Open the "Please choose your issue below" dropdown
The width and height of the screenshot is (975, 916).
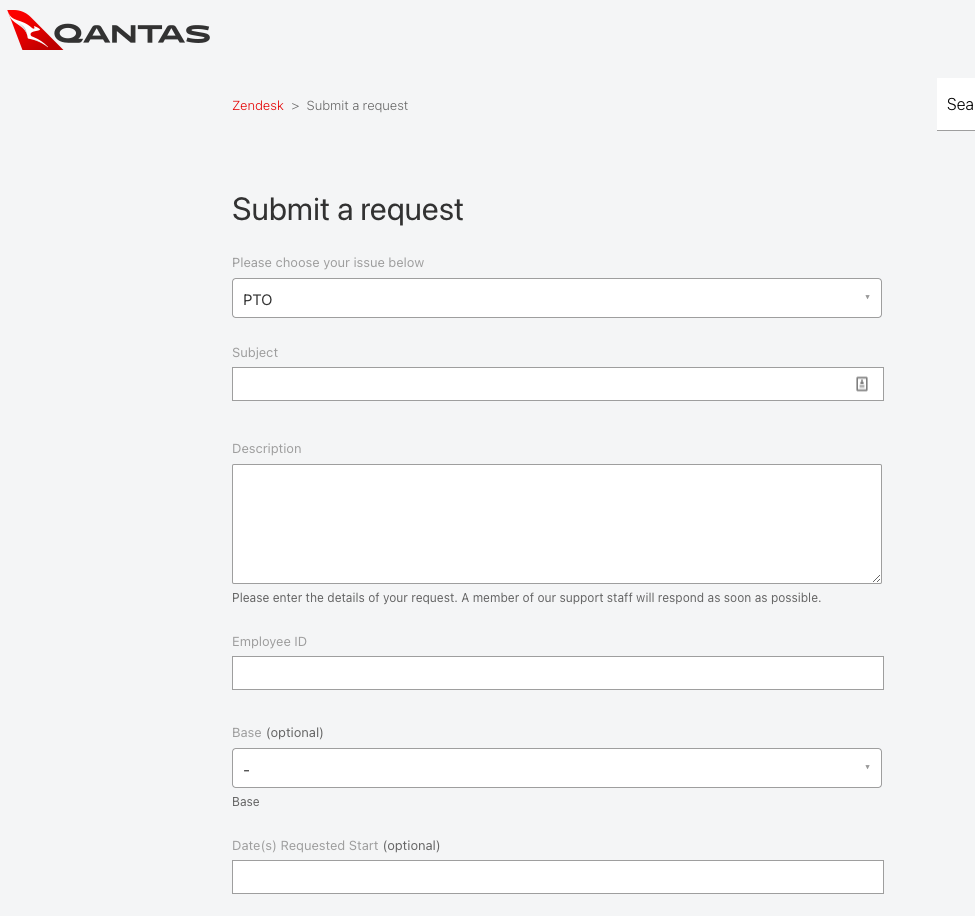tap(557, 297)
